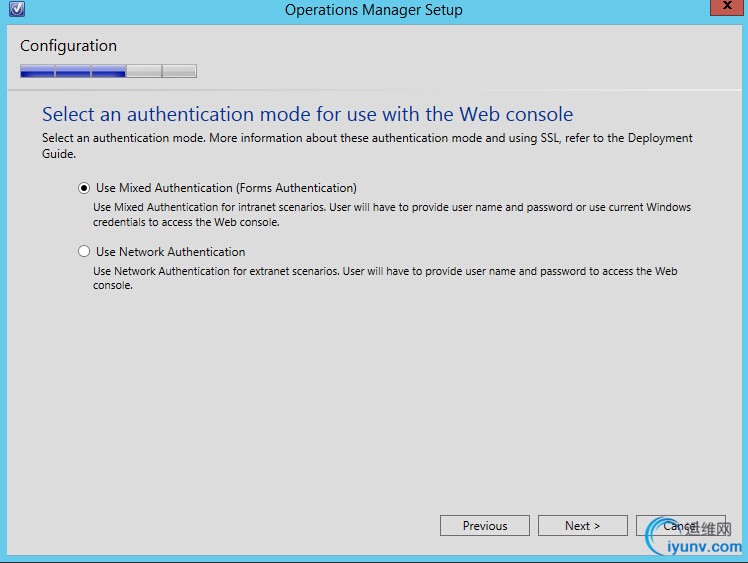
Task: Click the Operations Manager Setup window title
Action: [x=374, y=10]
